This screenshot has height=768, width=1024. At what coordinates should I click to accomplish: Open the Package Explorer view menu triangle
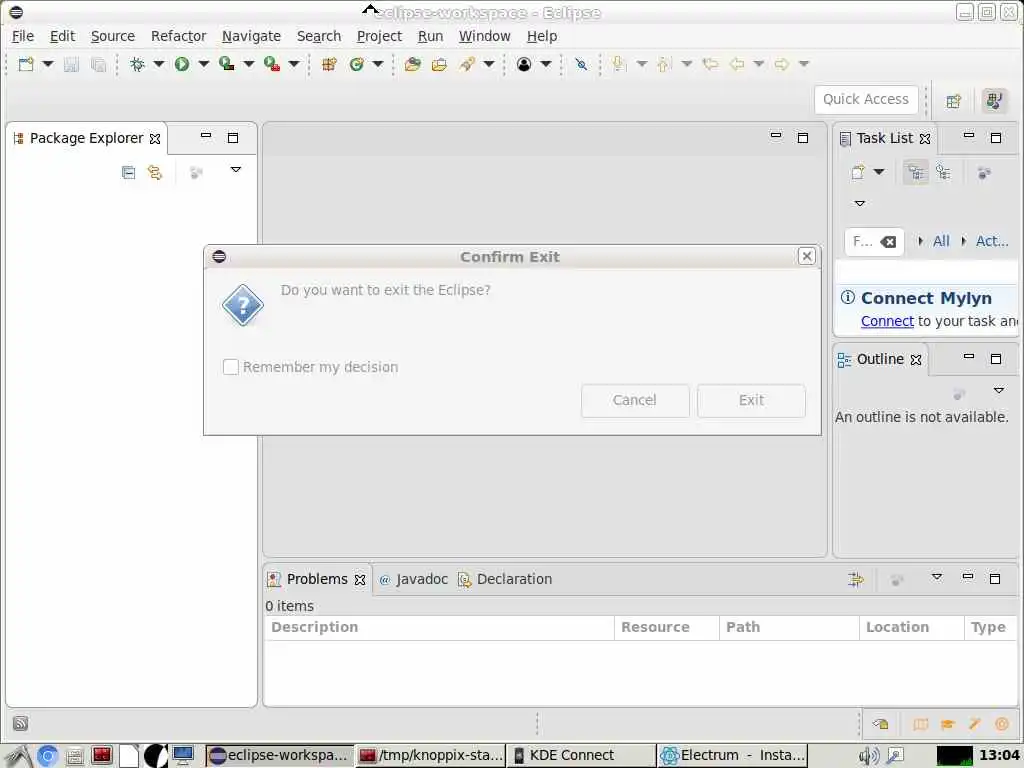click(236, 170)
